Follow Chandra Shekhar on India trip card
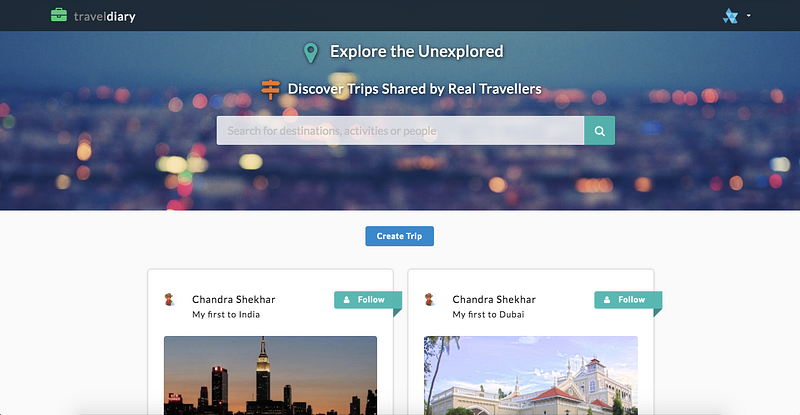Image resolution: width=800 pixels, height=415 pixels. (x=368, y=300)
